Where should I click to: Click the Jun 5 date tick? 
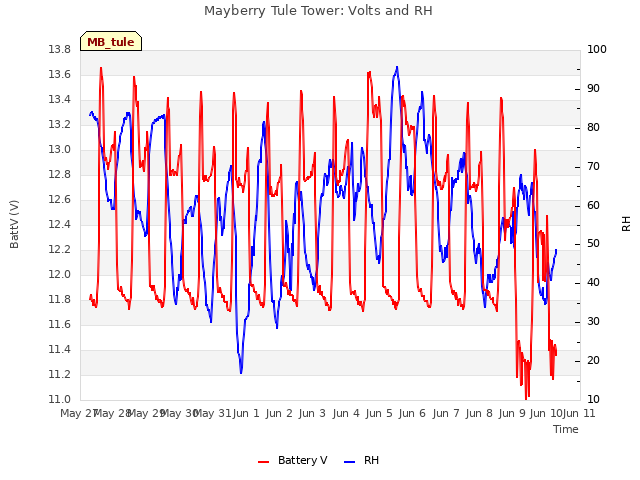pyautogui.click(x=379, y=414)
